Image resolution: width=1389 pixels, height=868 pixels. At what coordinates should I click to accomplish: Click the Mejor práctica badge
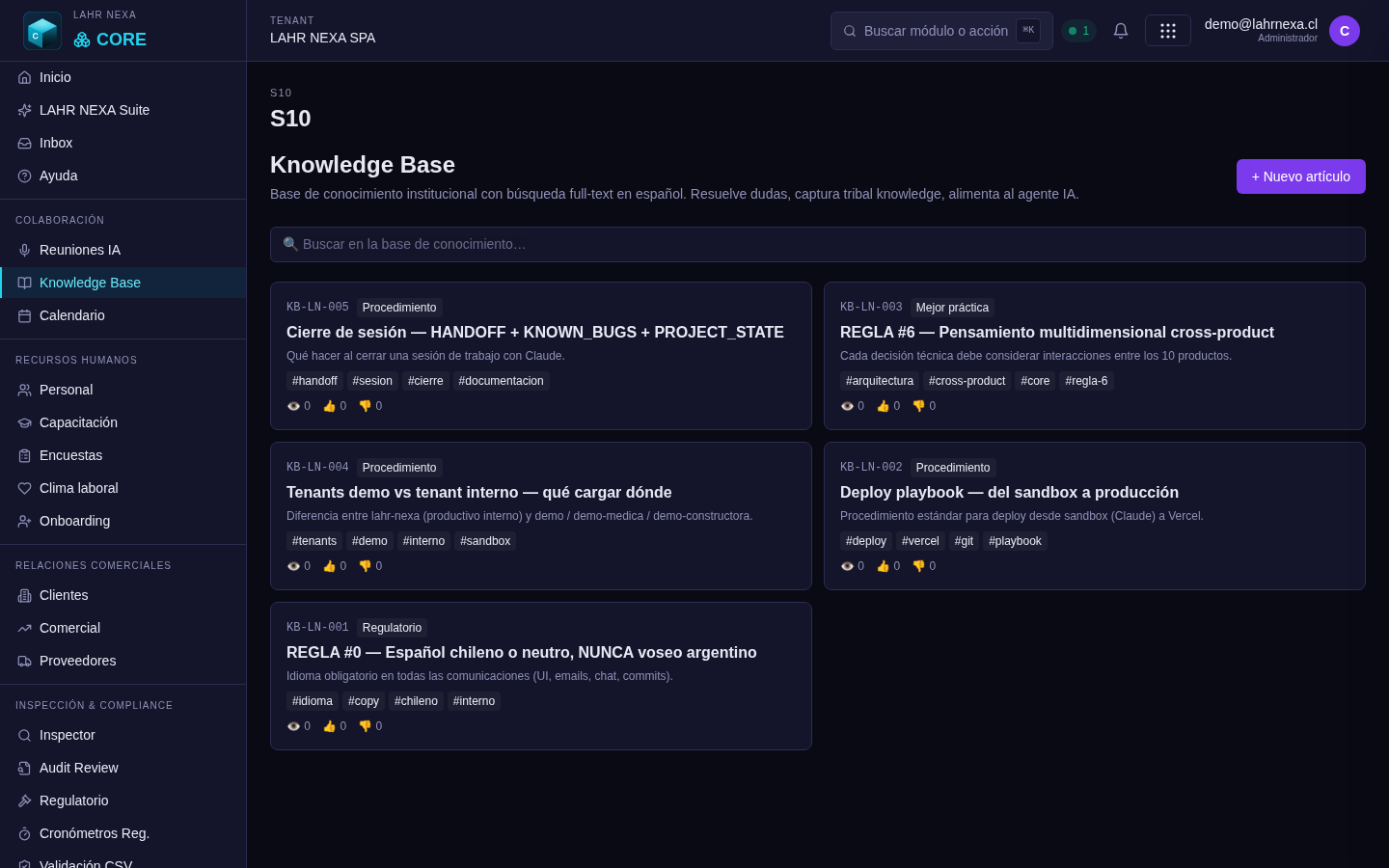point(952,308)
